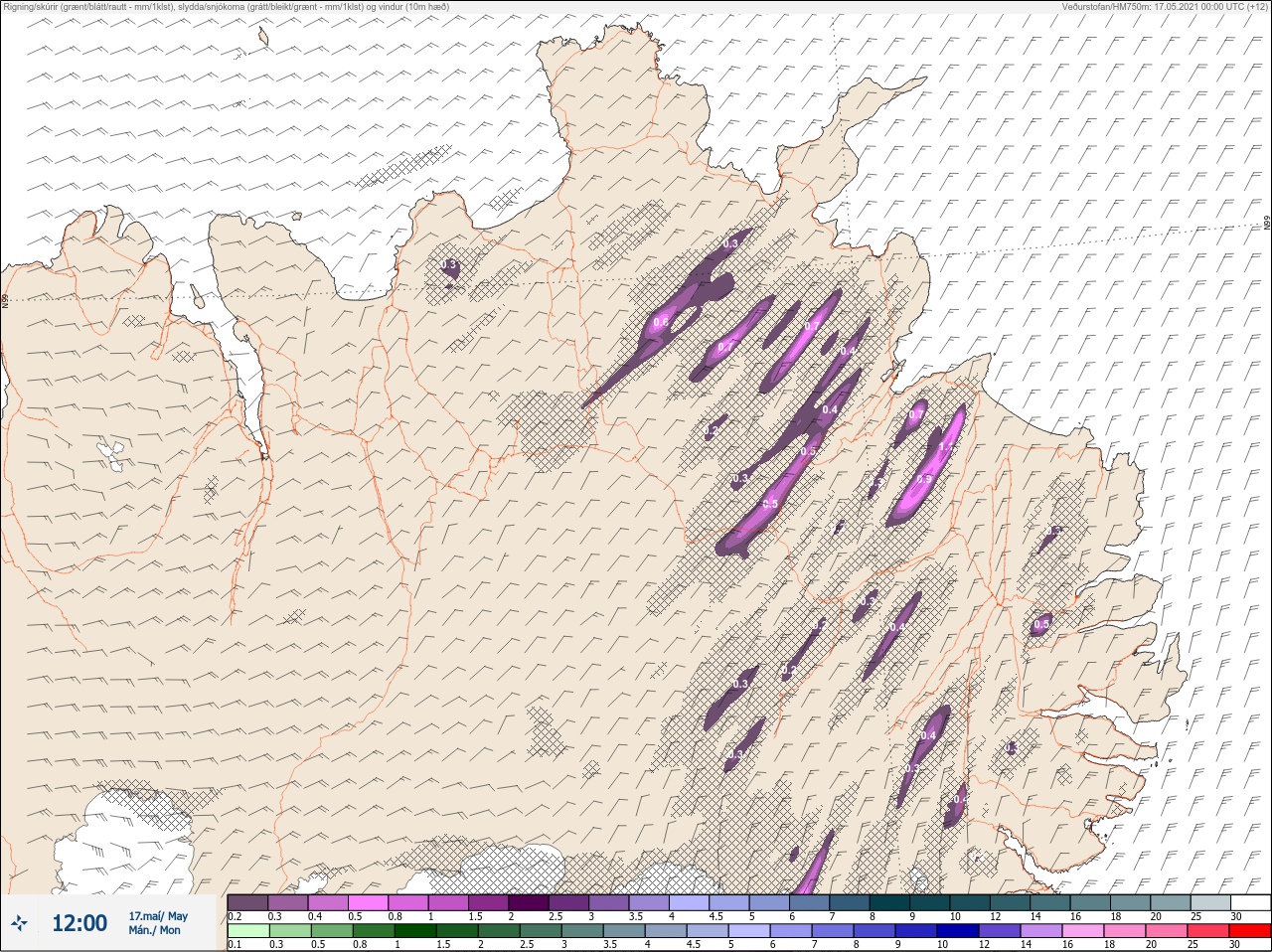The width and height of the screenshot is (1272, 952).
Task: Select the lower legend swatch between 10 and 12
Action: coord(958,932)
